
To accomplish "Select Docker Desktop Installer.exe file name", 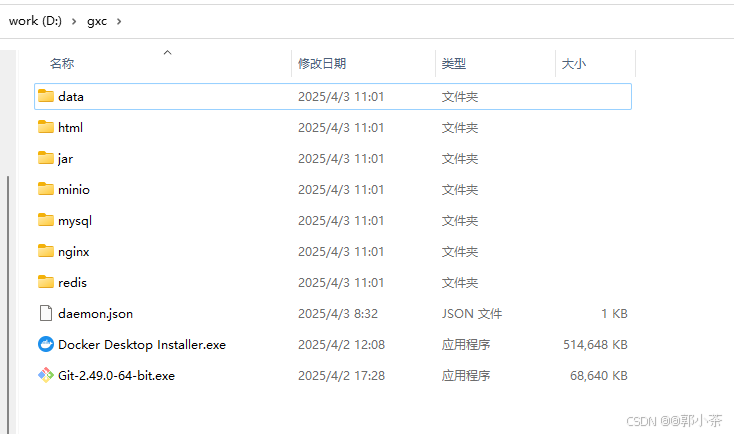I will point(142,345).
